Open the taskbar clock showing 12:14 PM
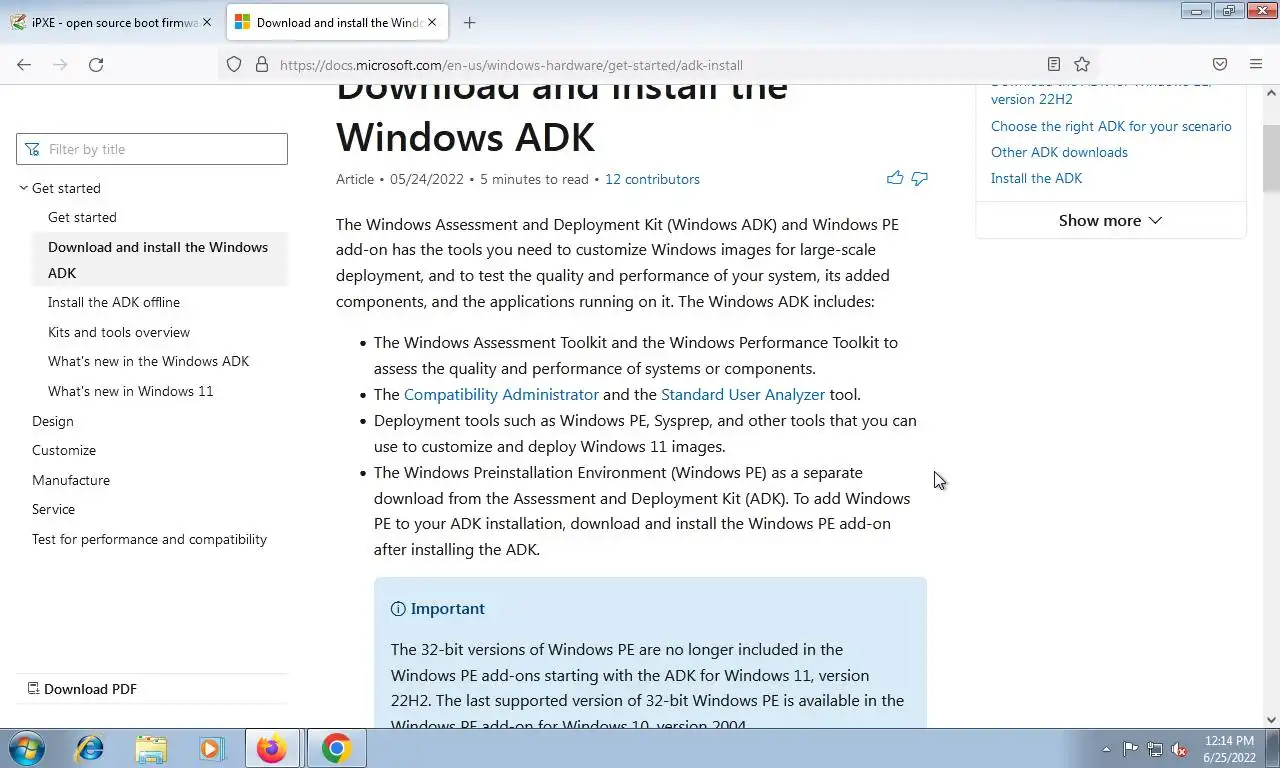 [1229, 749]
